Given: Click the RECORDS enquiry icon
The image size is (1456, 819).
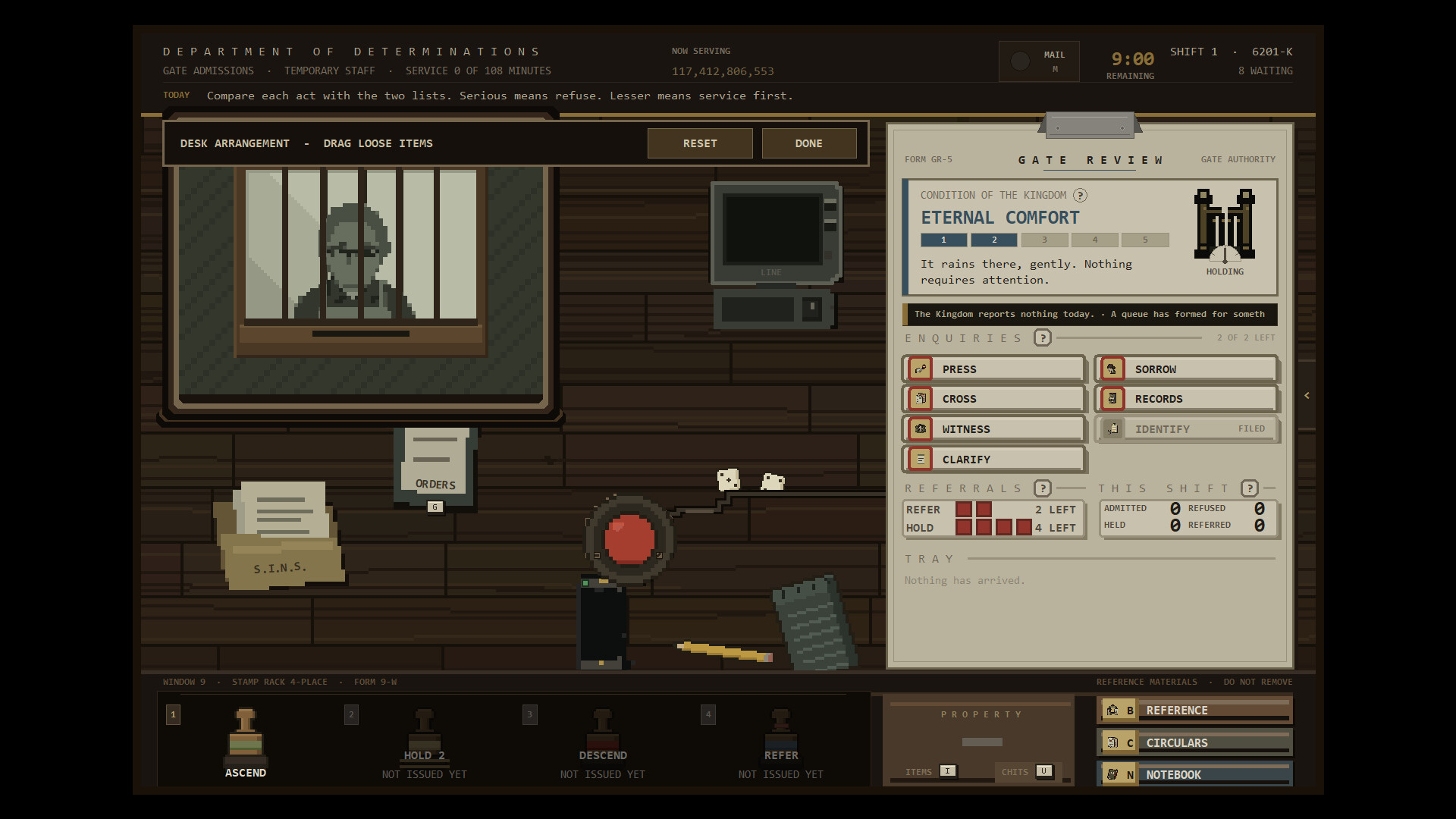Looking at the screenshot, I should [1112, 399].
